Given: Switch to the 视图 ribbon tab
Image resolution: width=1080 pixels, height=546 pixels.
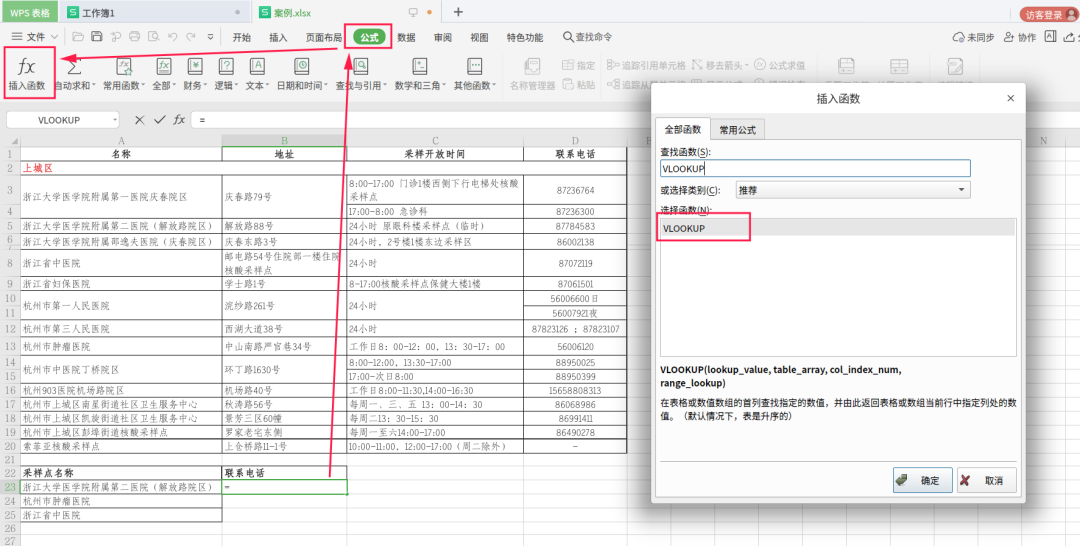Looking at the screenshot, I should pos(479,37).
